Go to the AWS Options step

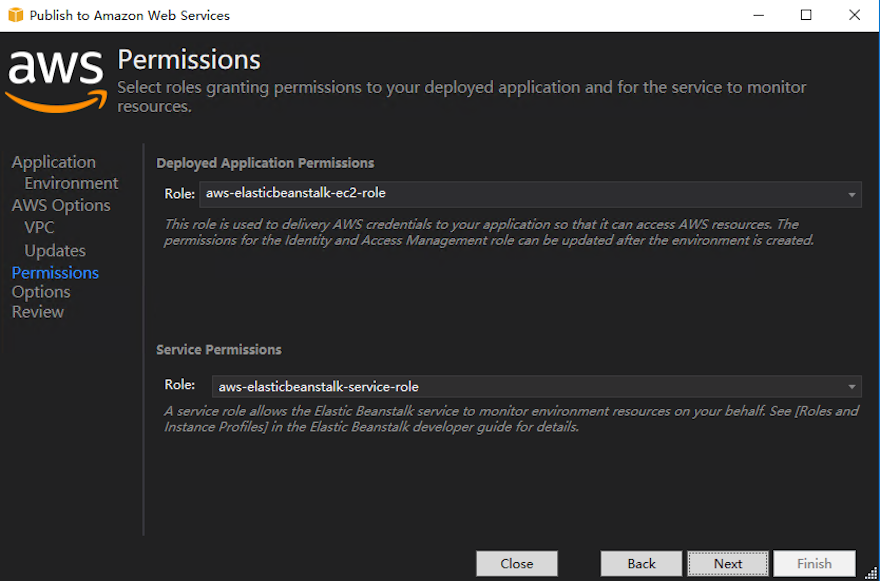pos(61,205)
